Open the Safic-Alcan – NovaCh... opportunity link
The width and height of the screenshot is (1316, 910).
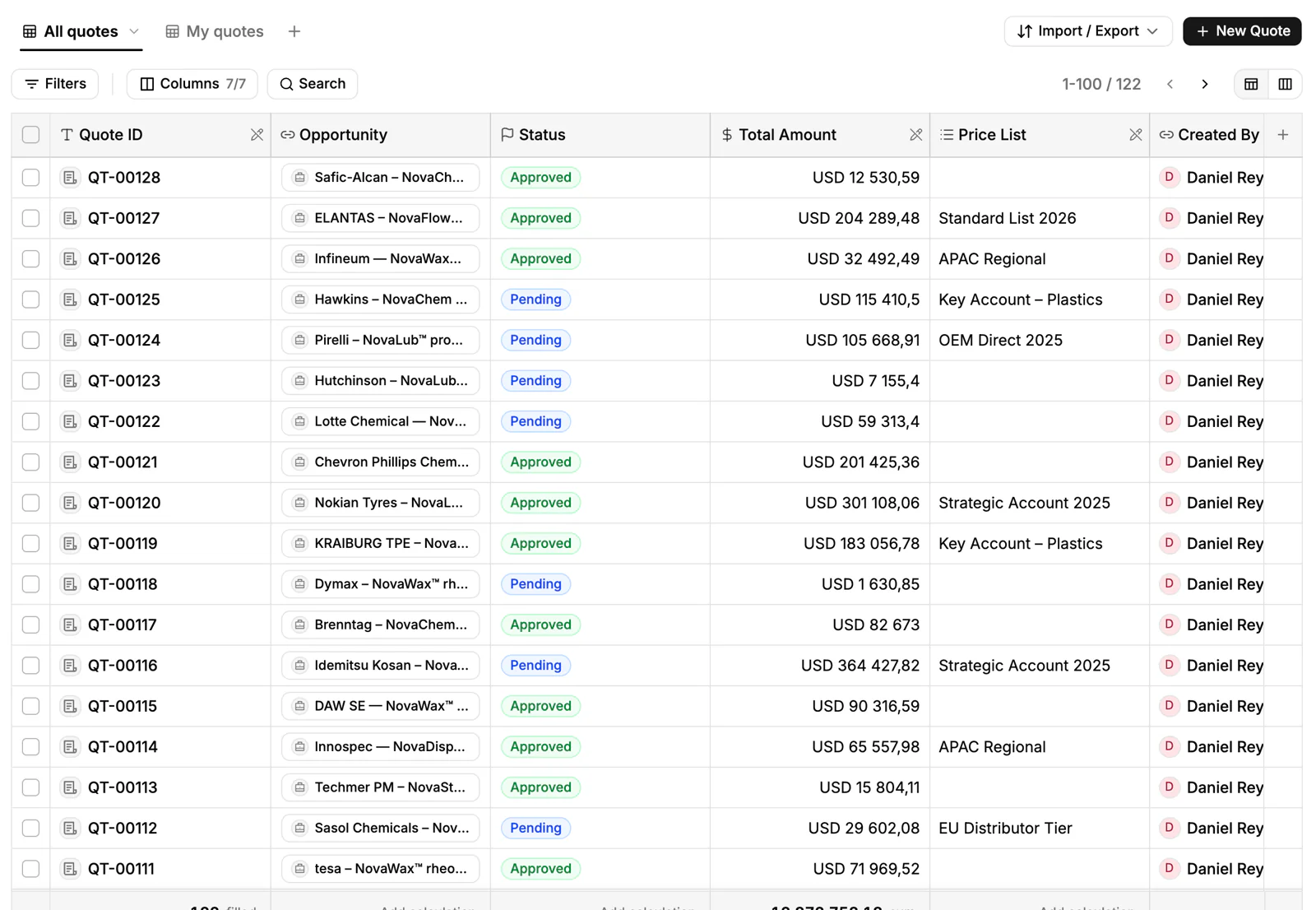point(381,178)
